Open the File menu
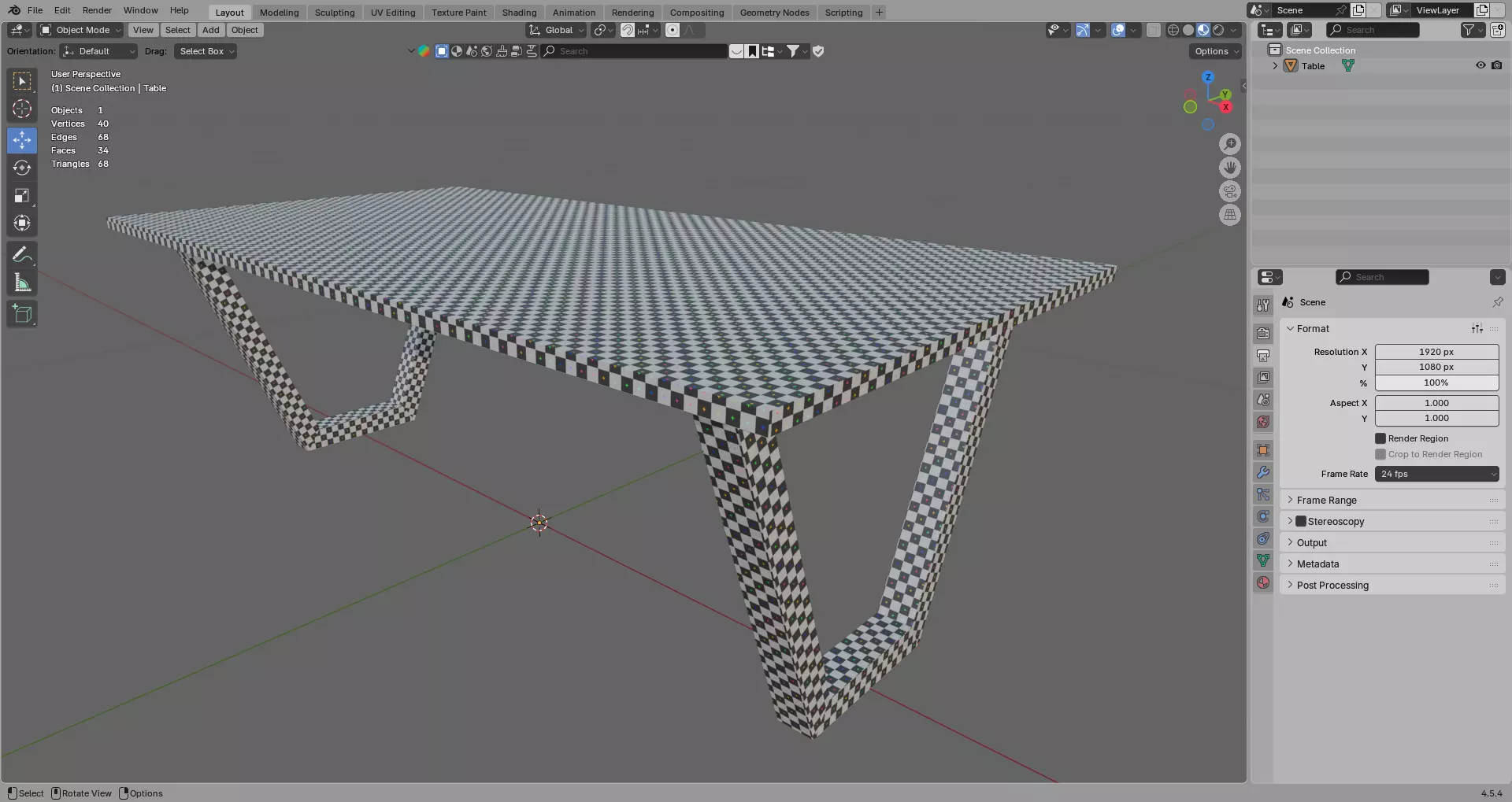 pos(35,10)
